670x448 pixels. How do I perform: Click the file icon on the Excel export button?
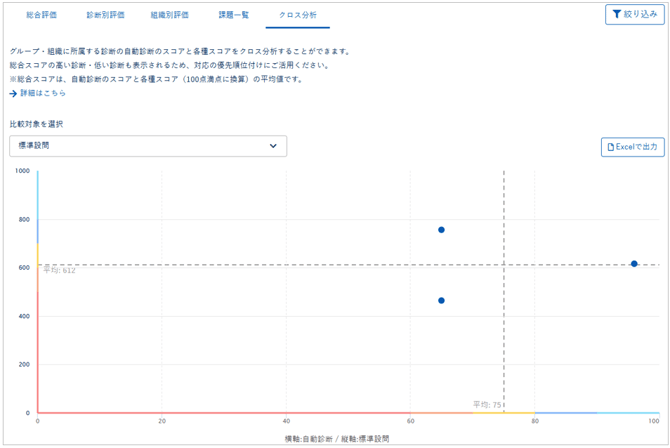(611, 147)
